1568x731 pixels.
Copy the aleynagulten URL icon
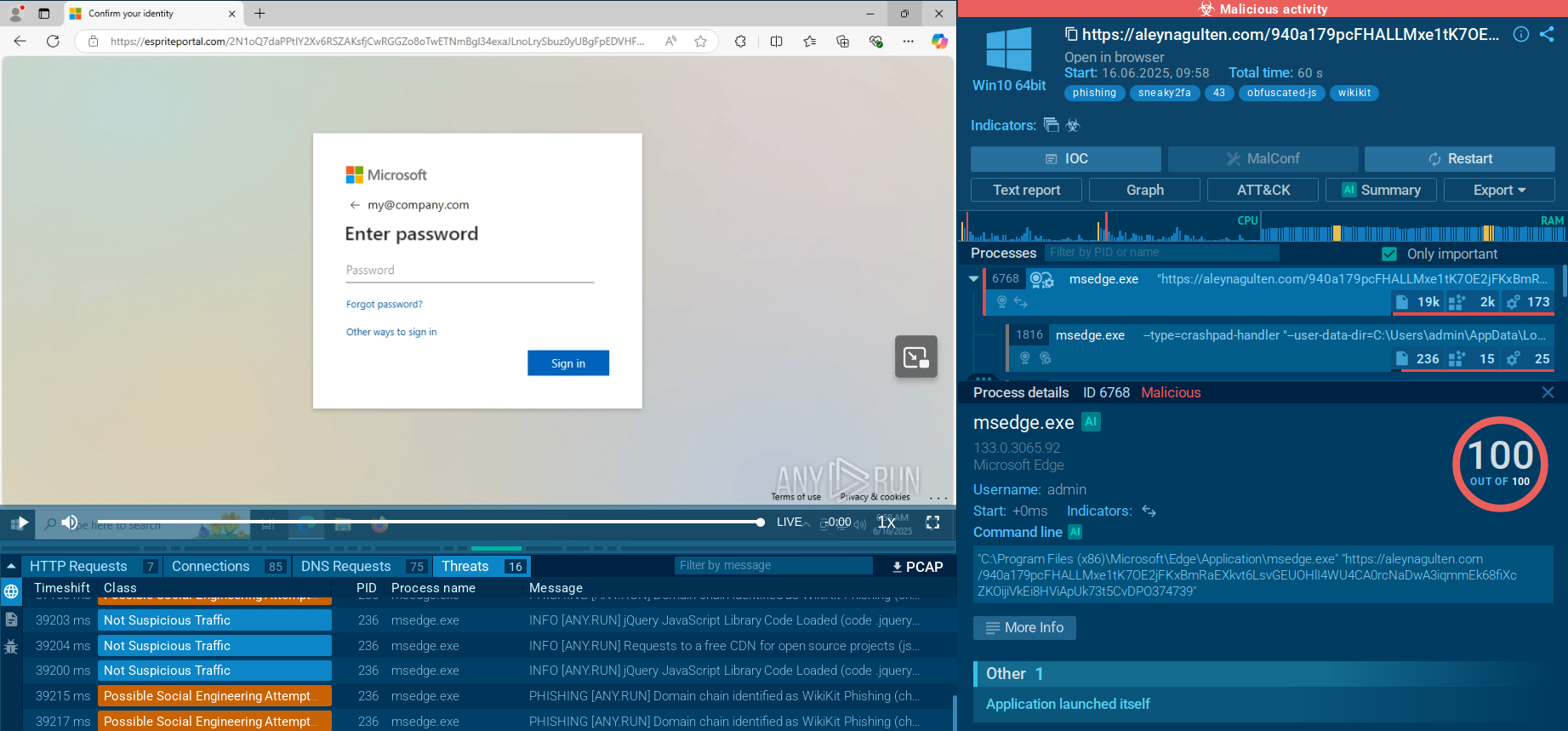point(1071,34)
